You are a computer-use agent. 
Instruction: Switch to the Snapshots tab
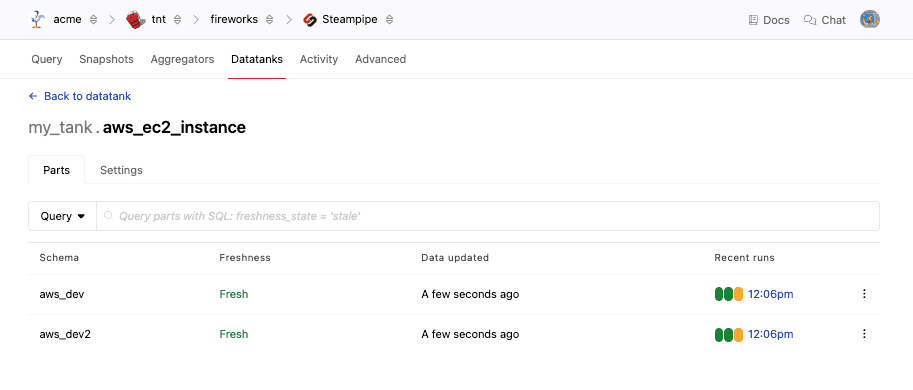106,59
